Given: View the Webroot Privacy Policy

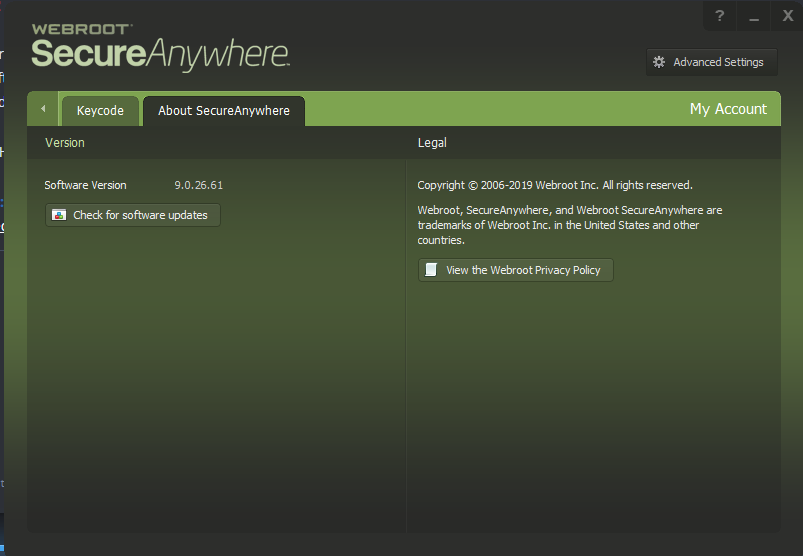Looking at the screenshot, I should (516, 270).
